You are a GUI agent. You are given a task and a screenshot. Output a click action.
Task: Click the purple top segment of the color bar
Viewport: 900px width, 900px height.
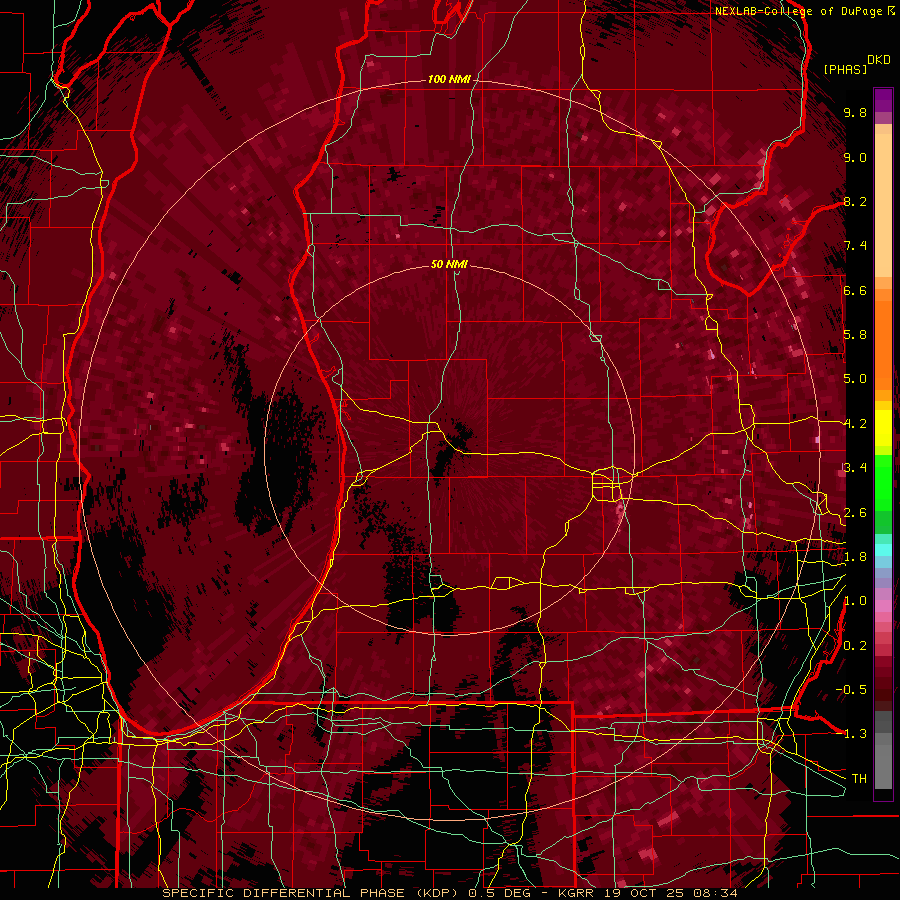[883, 100]
